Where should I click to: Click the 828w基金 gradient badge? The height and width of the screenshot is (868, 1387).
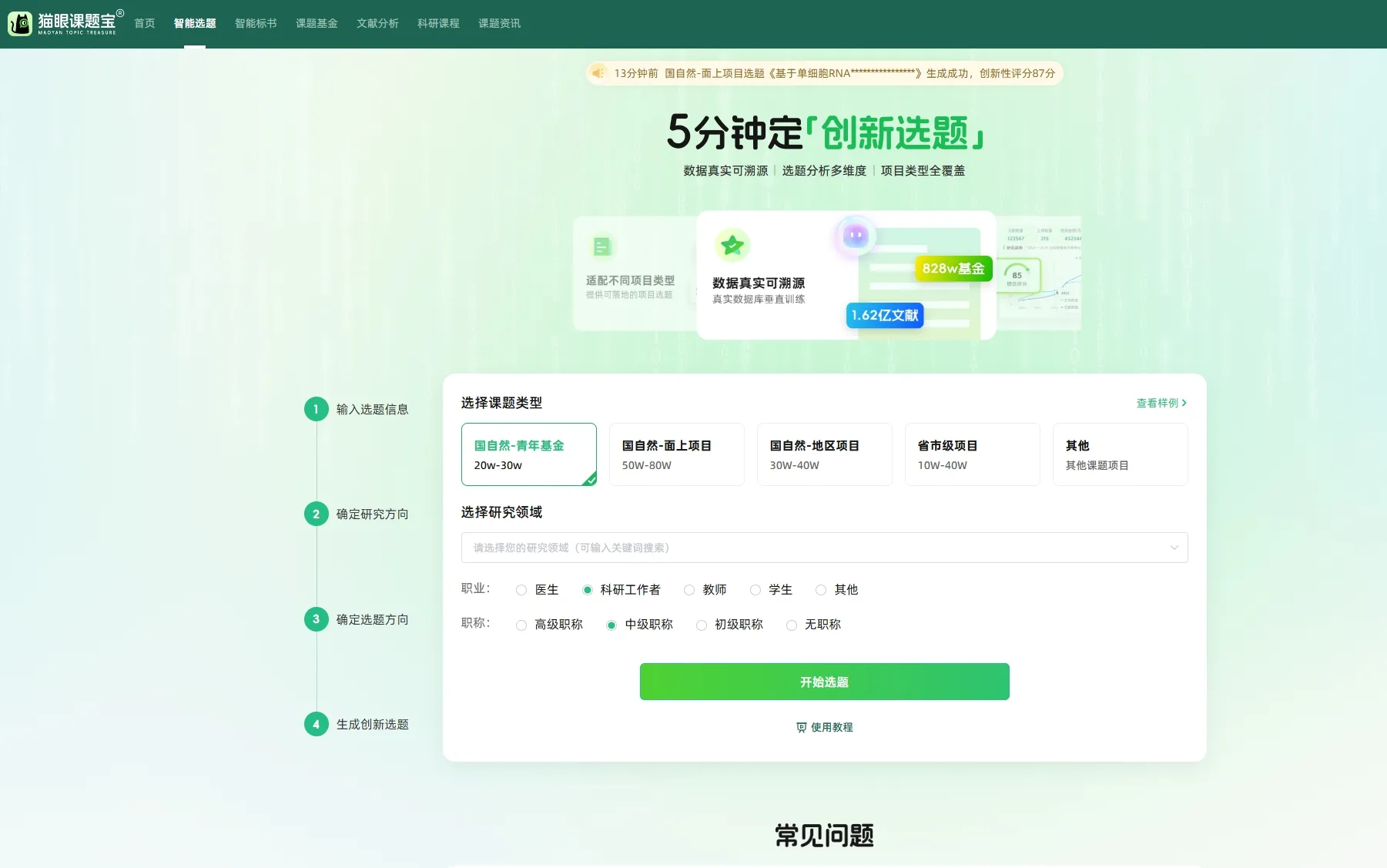click(953, 268)
